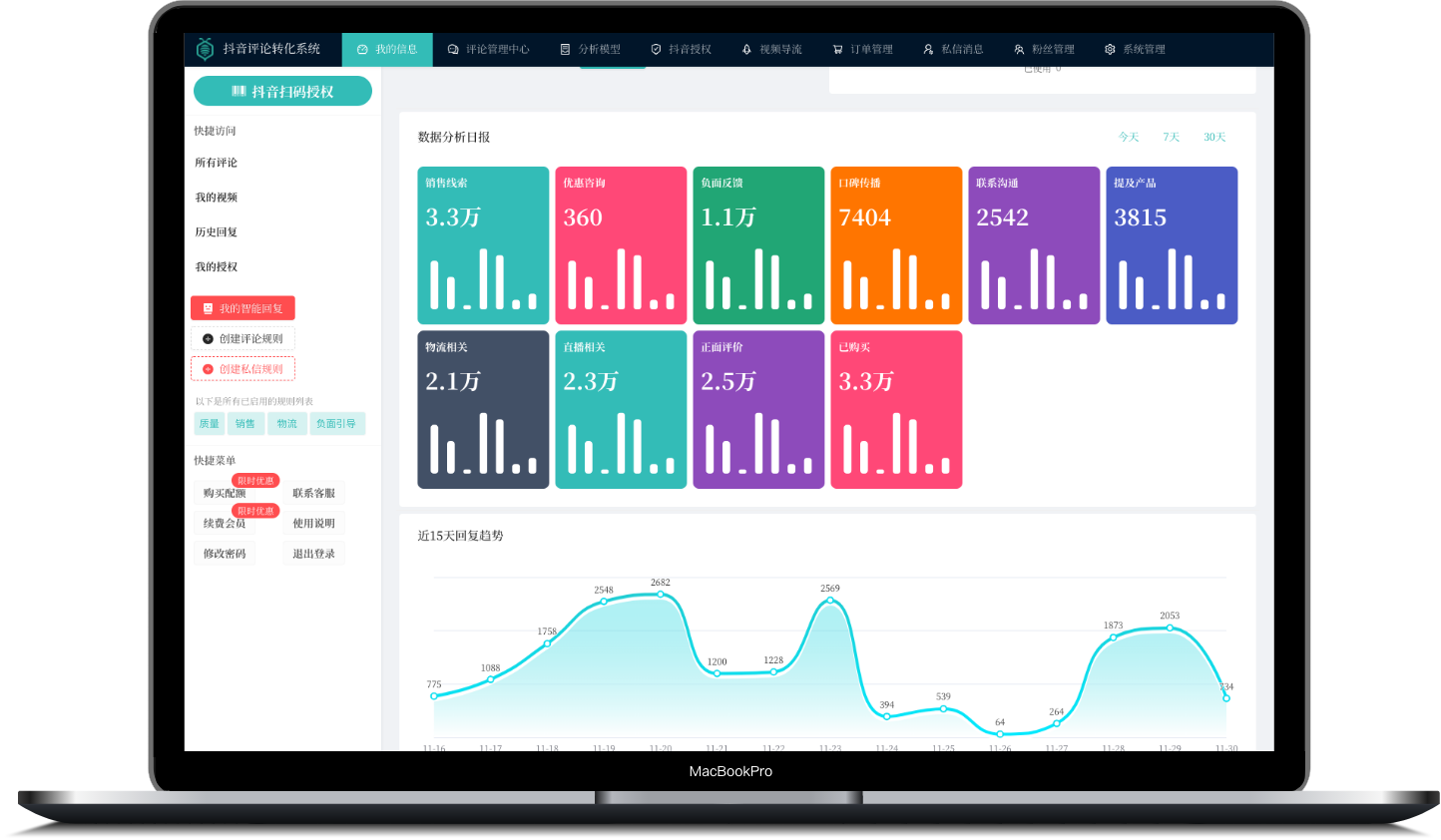This screenshot has width=1441, height=840.
Task: Click the 64 lowest data point
Action: click(1000, 734)
